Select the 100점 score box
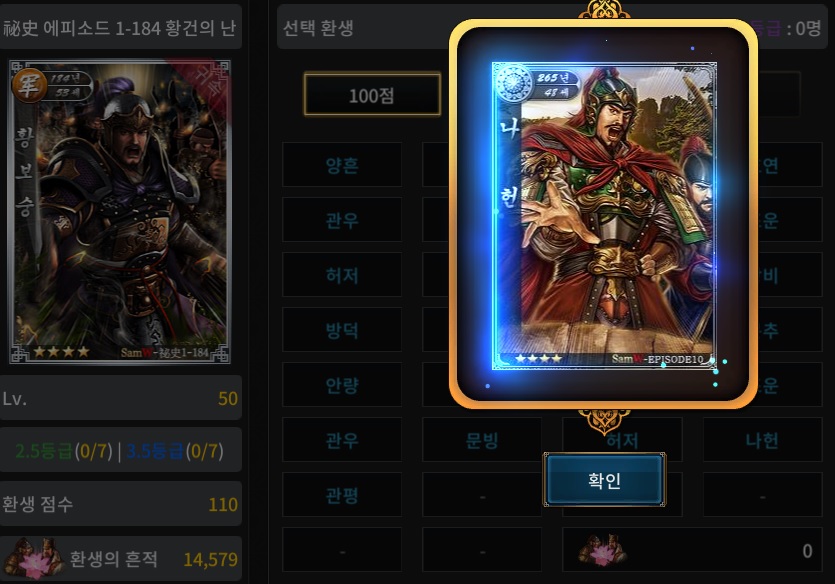The width and height of the screenshot is (835, 584). pyautogui.click(x=372, y=95)
